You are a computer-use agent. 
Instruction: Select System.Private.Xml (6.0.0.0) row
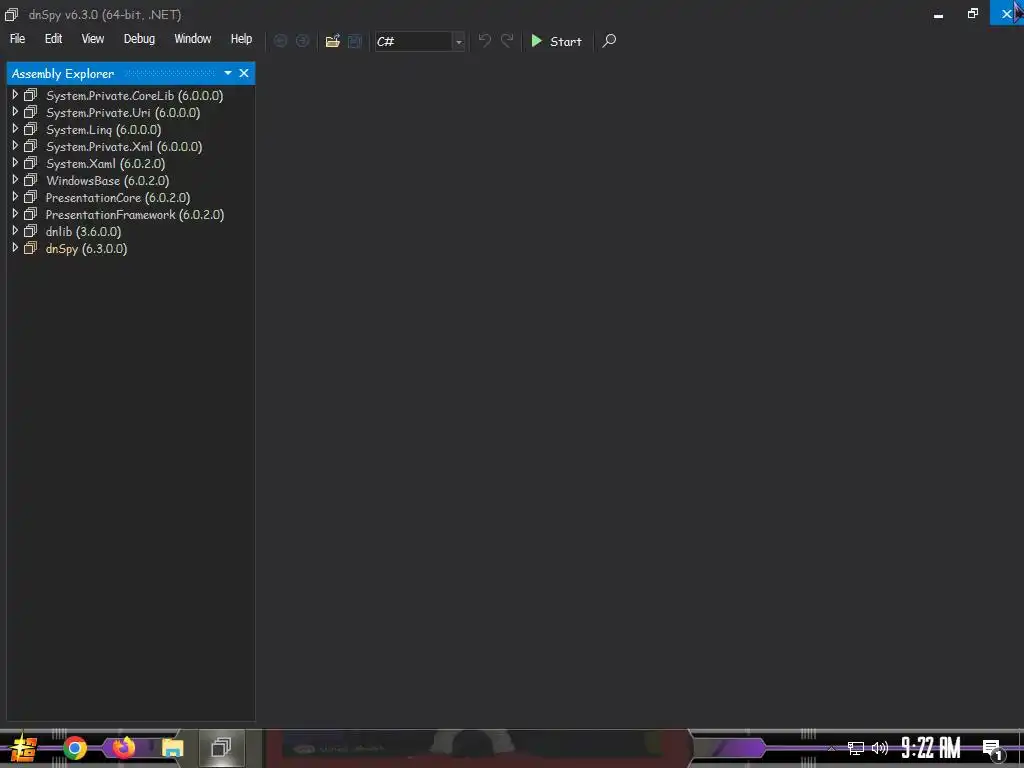pos(124,147)
